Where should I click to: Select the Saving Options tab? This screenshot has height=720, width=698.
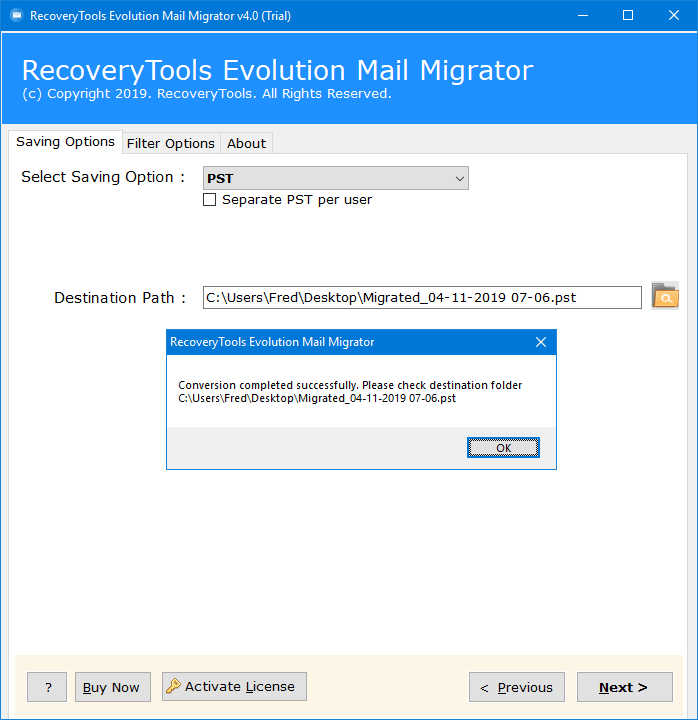65,141
